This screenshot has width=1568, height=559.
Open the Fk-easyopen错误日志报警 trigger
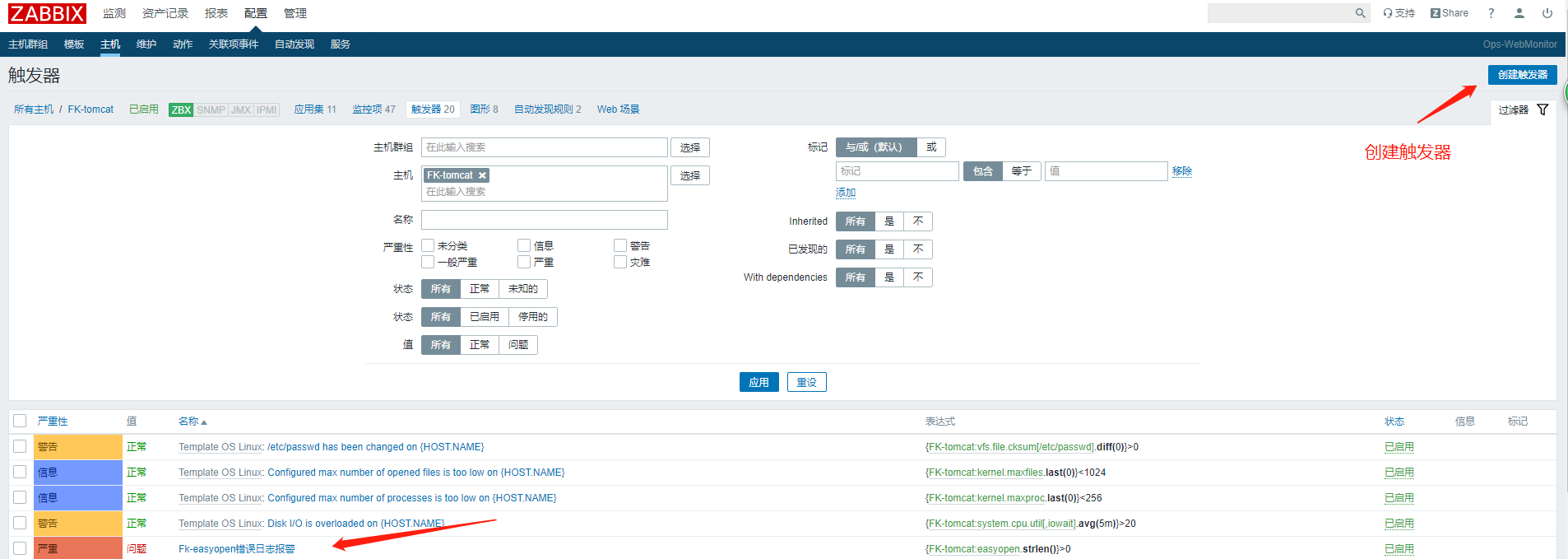(x=237, y=549)
